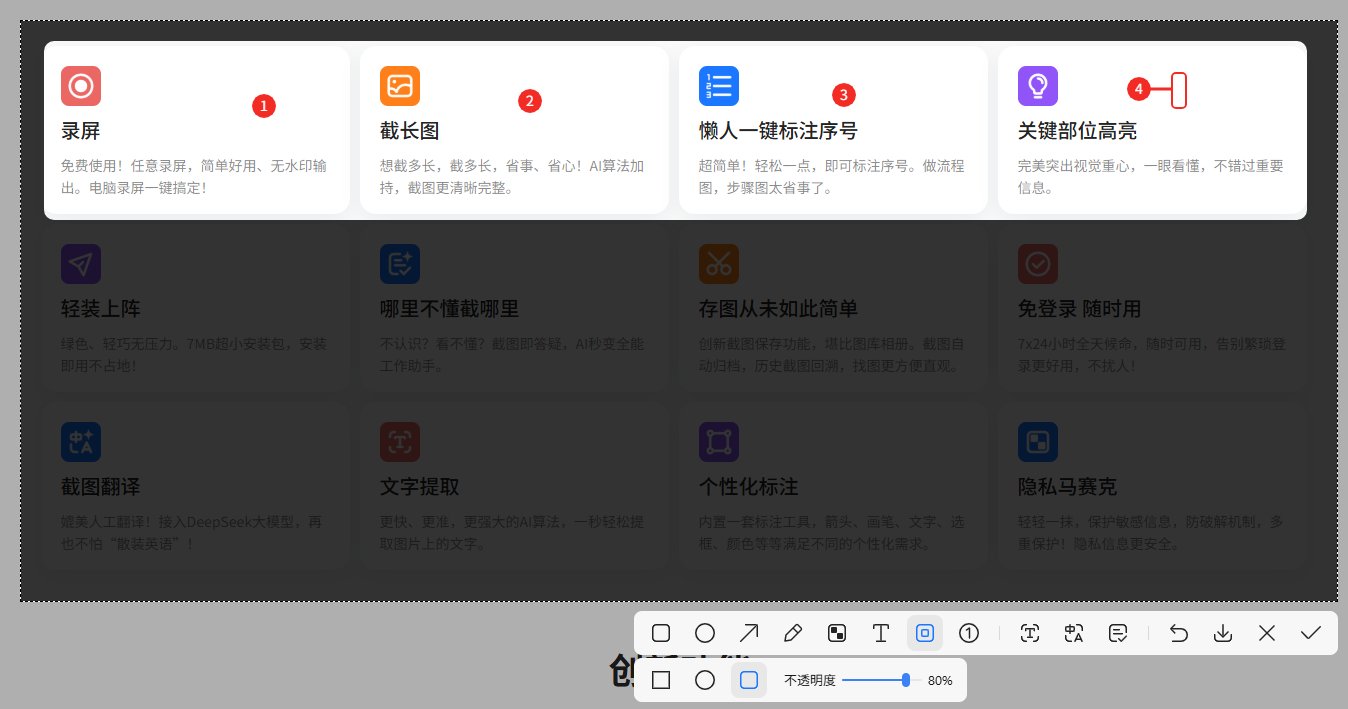The image size is (1348, 709).
Task: Click the 免登录 随时用 title
Action: [x=1079, y=309]
